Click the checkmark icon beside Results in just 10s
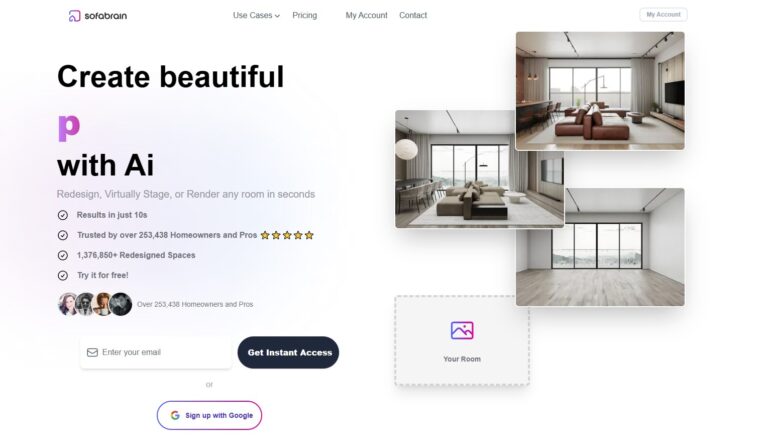Viewport: 768px width, 444px height. click(63, 215)
